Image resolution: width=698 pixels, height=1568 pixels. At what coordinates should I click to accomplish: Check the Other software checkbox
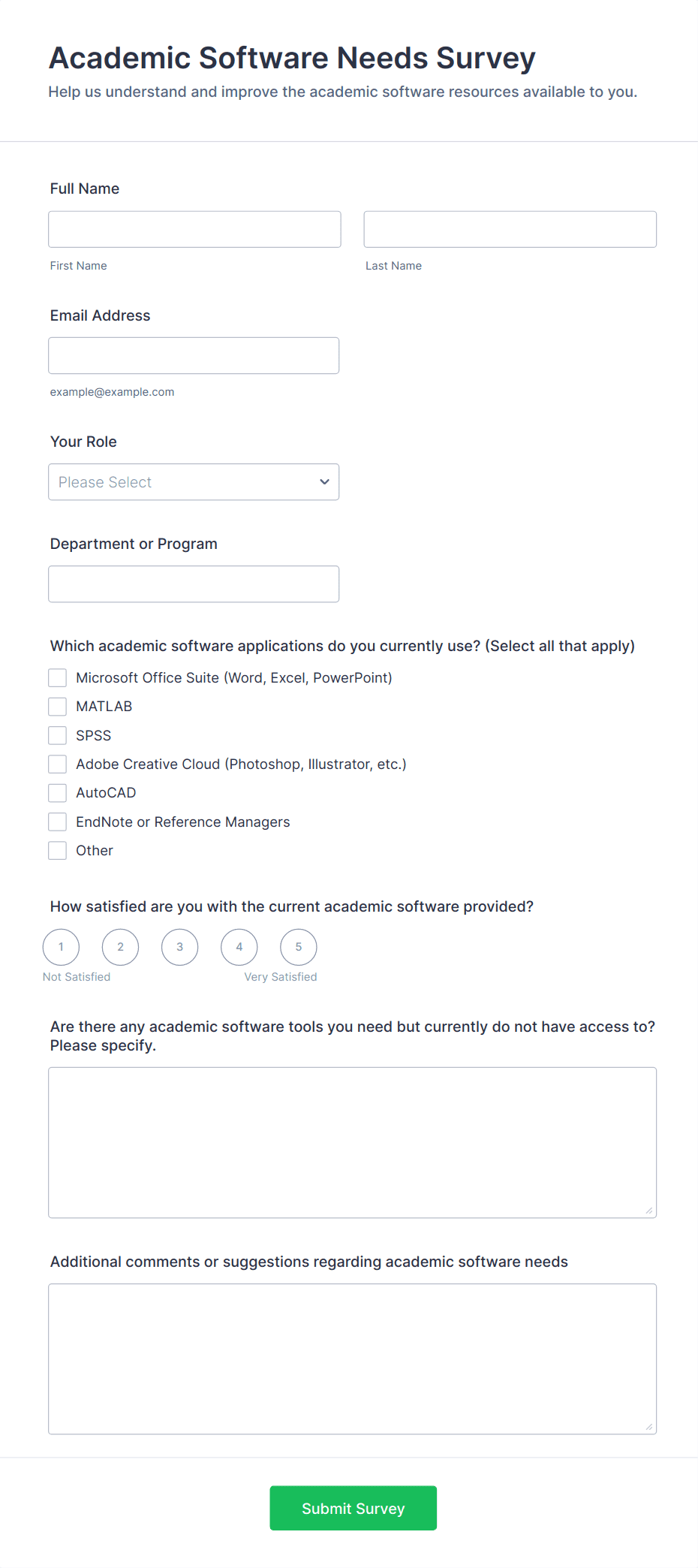[x=58, y=851]
